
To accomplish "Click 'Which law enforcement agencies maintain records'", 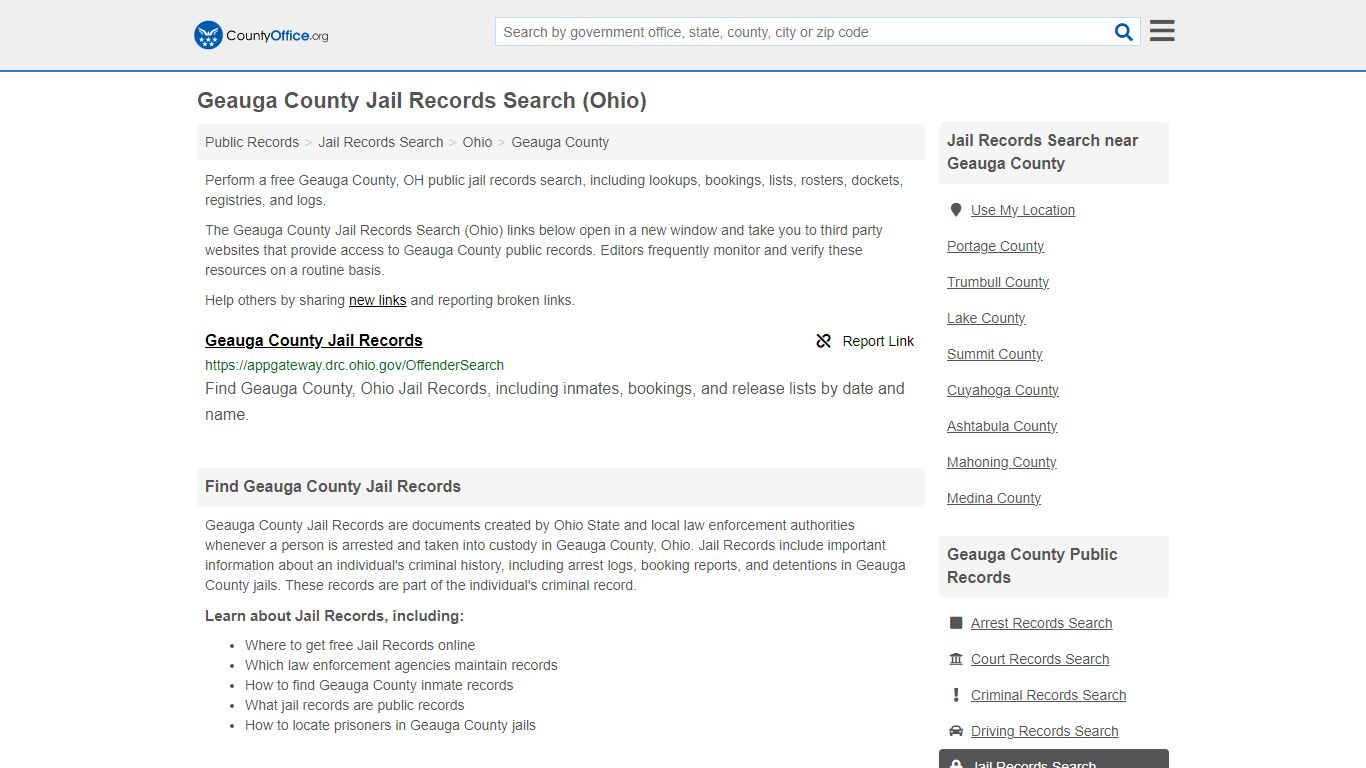I will coord(401,665).
